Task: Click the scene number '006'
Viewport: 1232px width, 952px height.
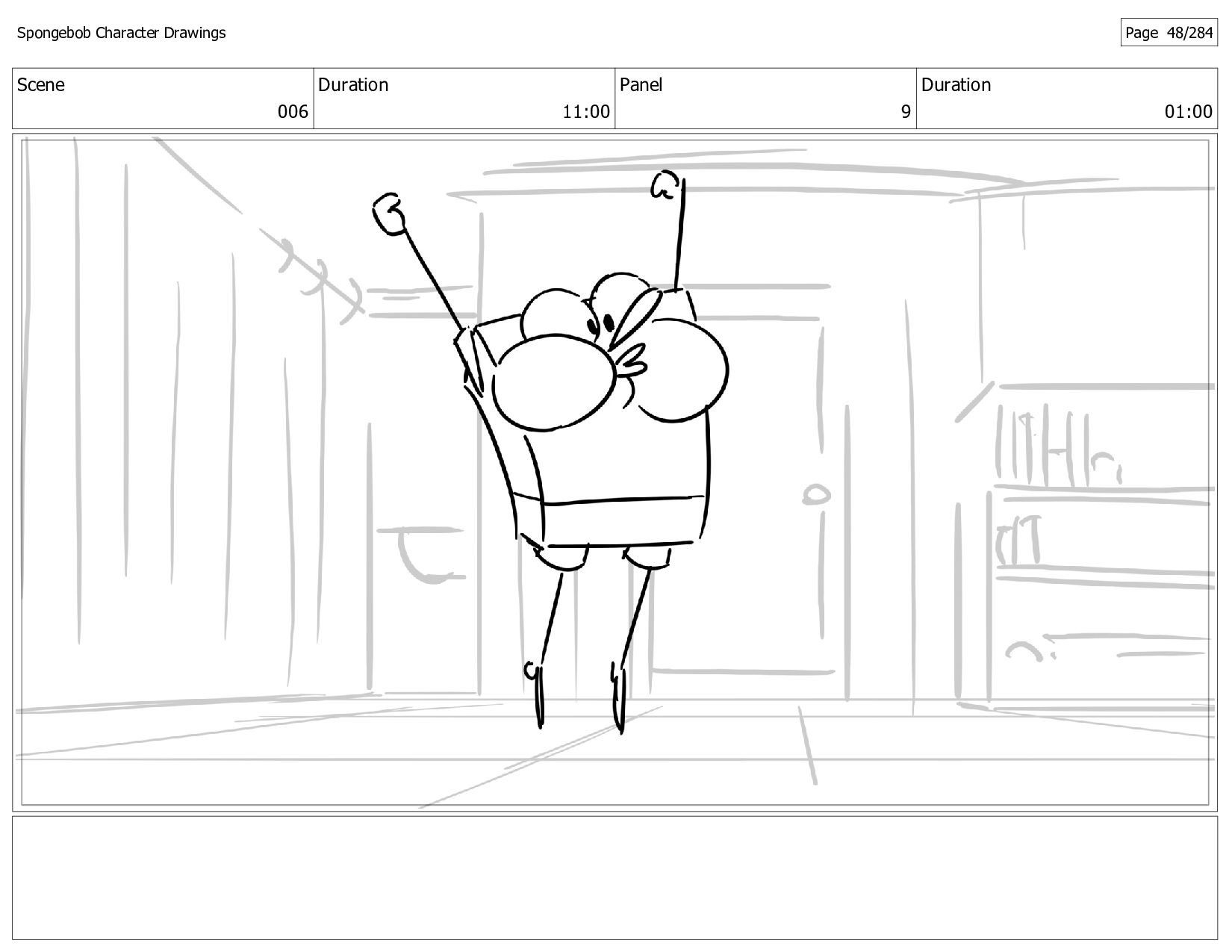Action: click(293, 112)
